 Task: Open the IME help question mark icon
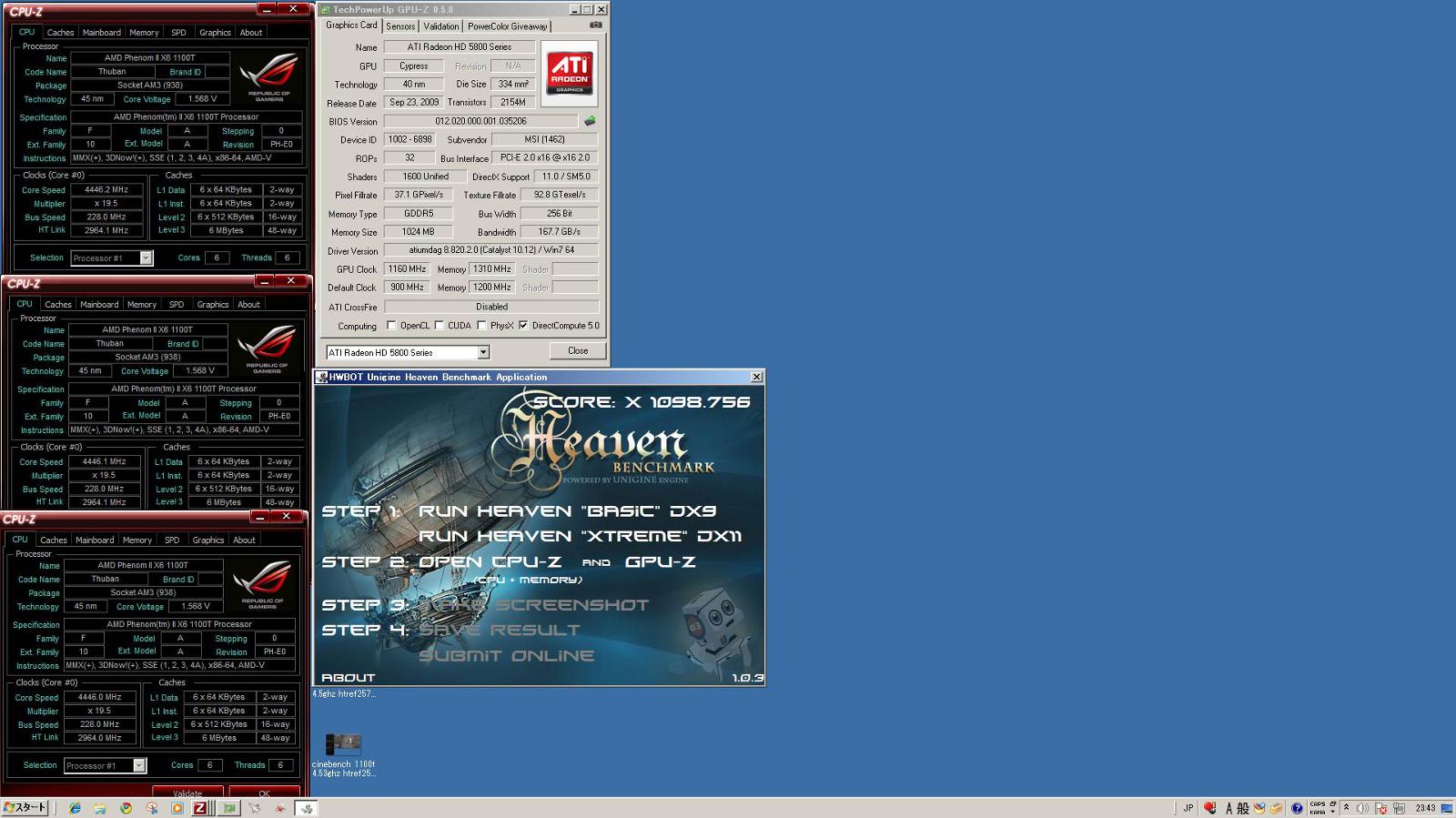point(1297,808)
